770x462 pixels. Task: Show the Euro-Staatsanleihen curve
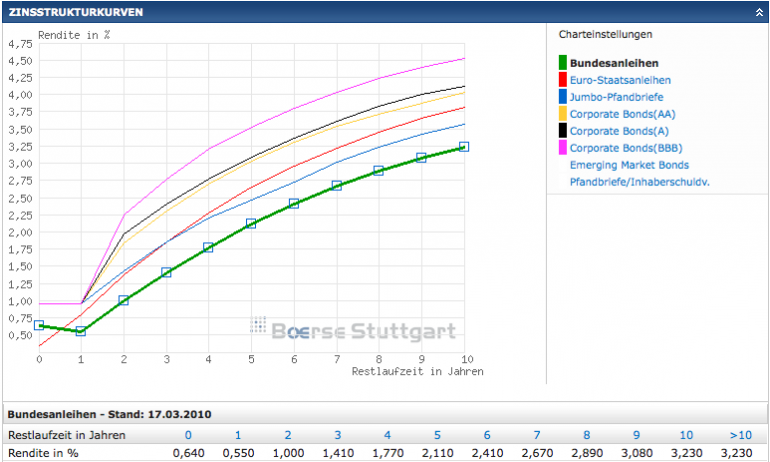[x=620, y=80]
